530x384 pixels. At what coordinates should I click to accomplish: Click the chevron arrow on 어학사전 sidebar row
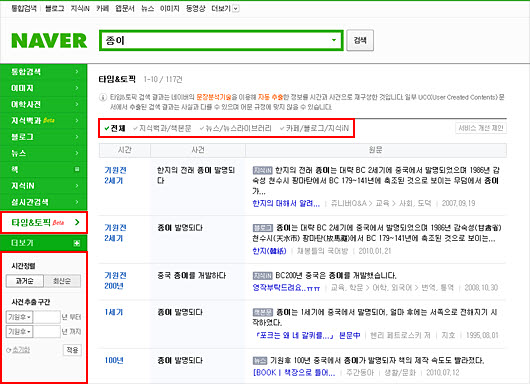coord(77,104)
